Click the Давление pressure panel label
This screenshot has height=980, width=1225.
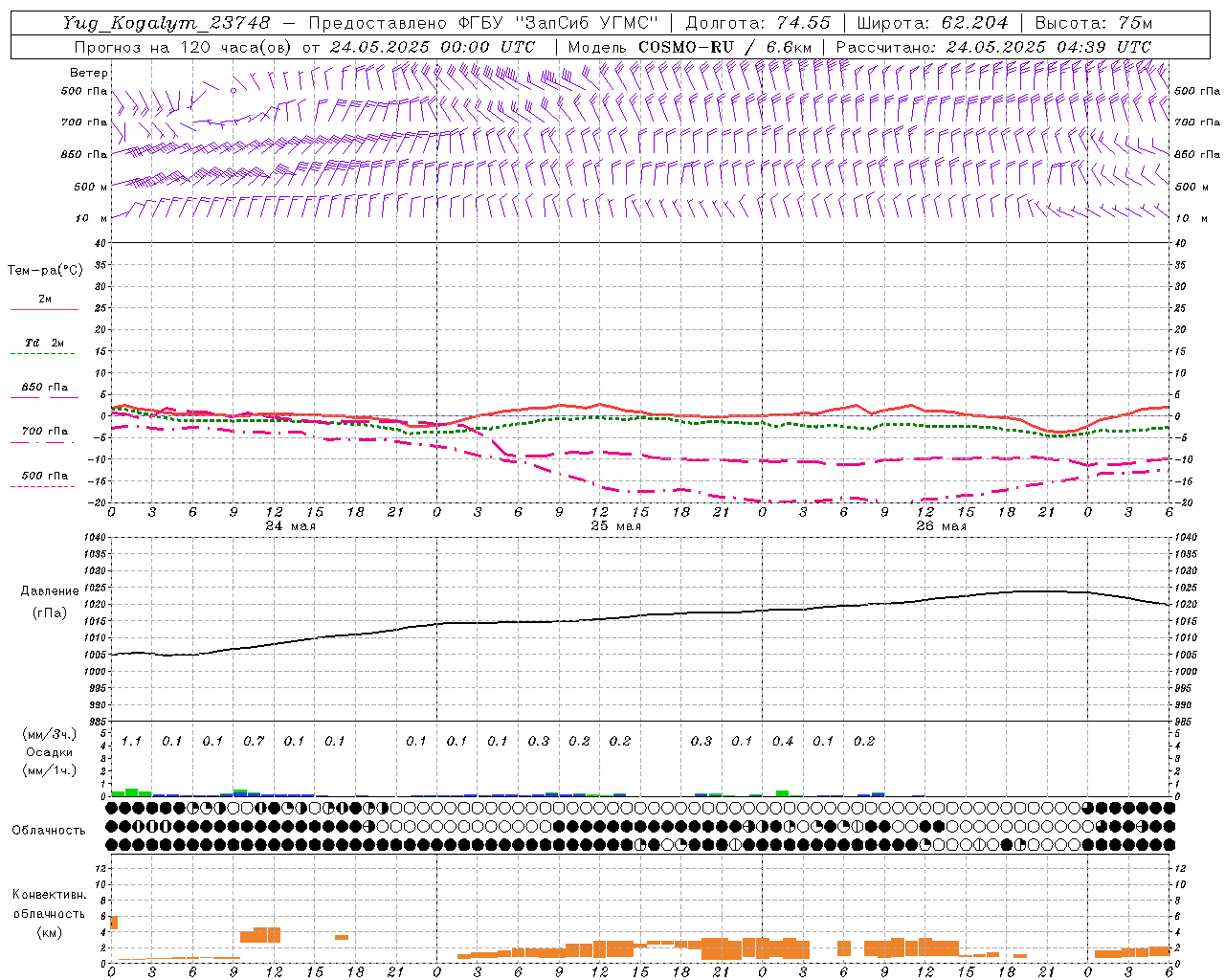[x=50, y=591]
